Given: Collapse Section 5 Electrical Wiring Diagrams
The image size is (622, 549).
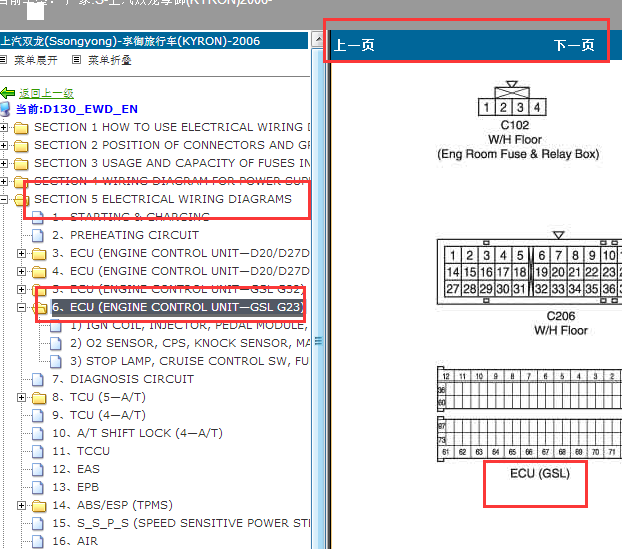Looking at the screenshot, I should (x=4, y=200).
